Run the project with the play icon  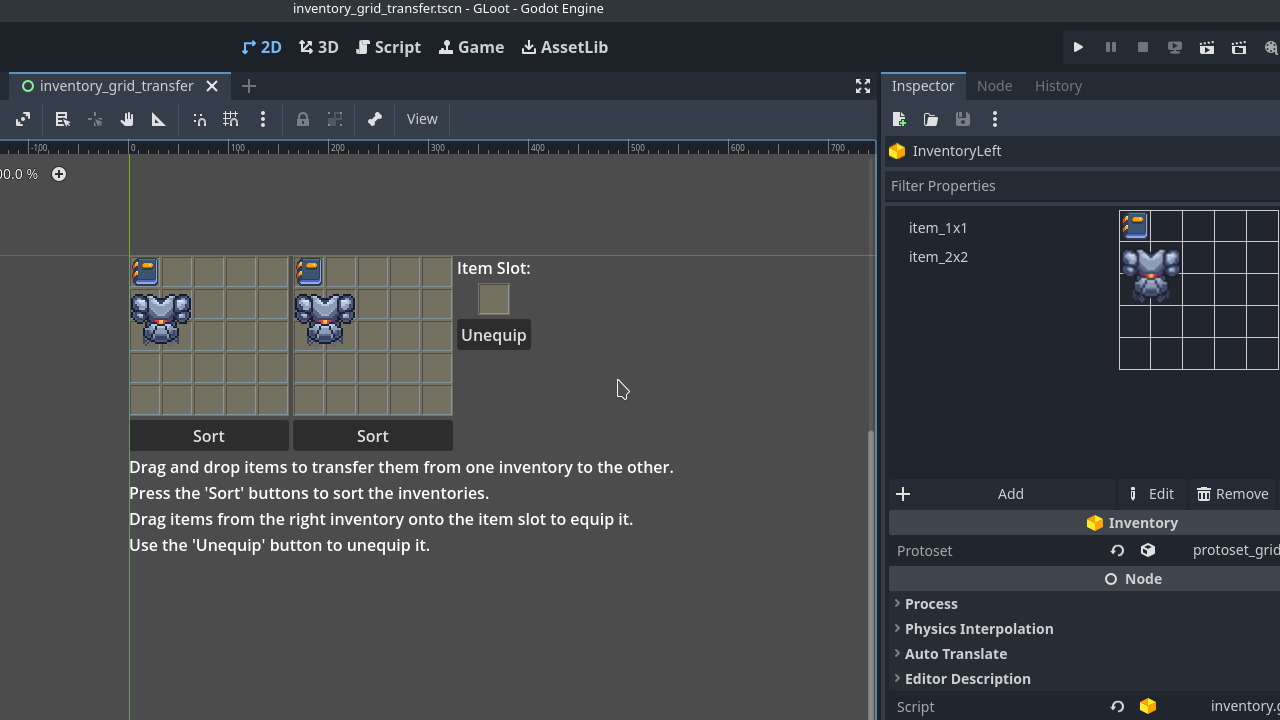pos(1078,47)
